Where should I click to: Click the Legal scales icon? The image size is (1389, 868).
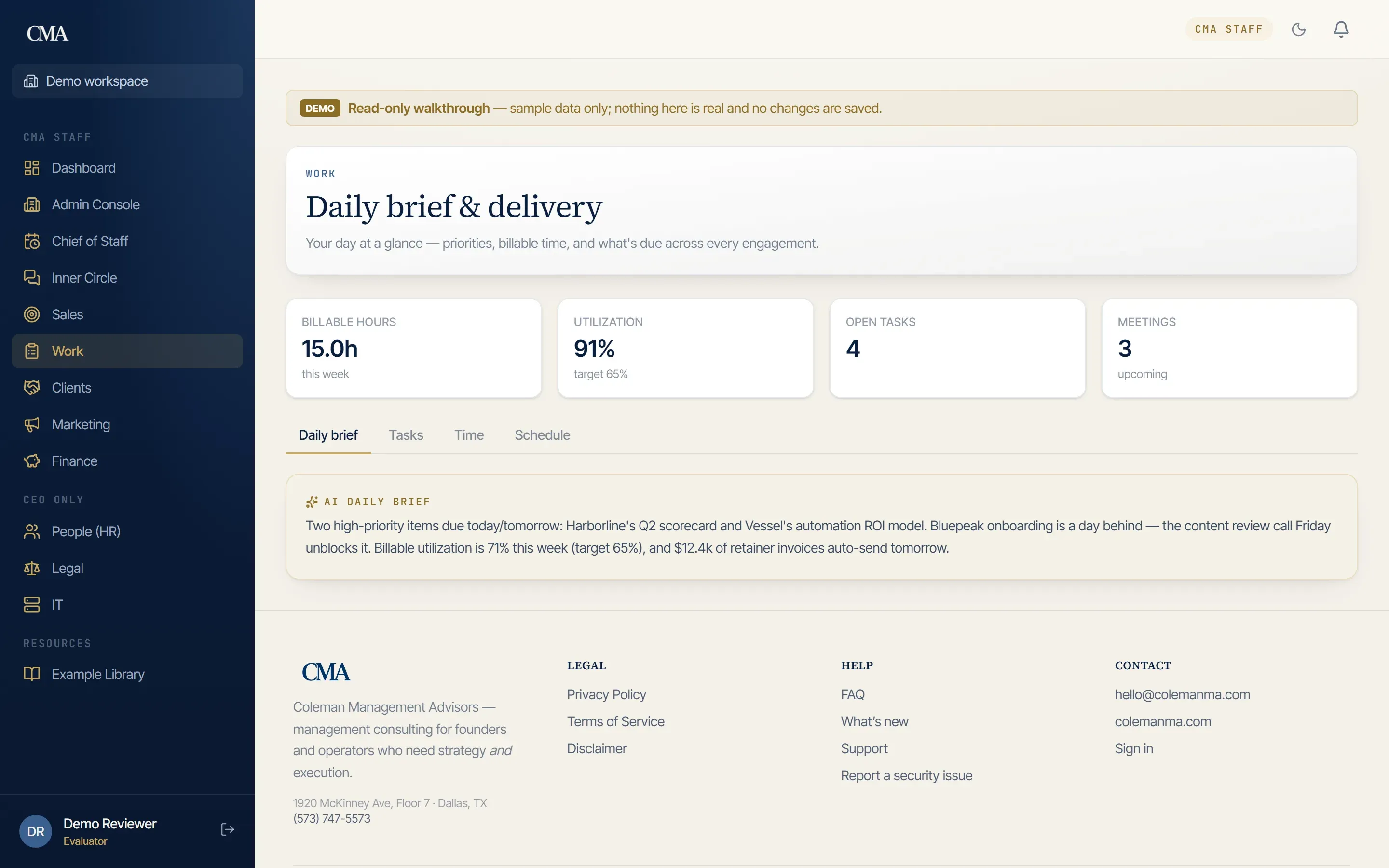[x=31, y=569]
